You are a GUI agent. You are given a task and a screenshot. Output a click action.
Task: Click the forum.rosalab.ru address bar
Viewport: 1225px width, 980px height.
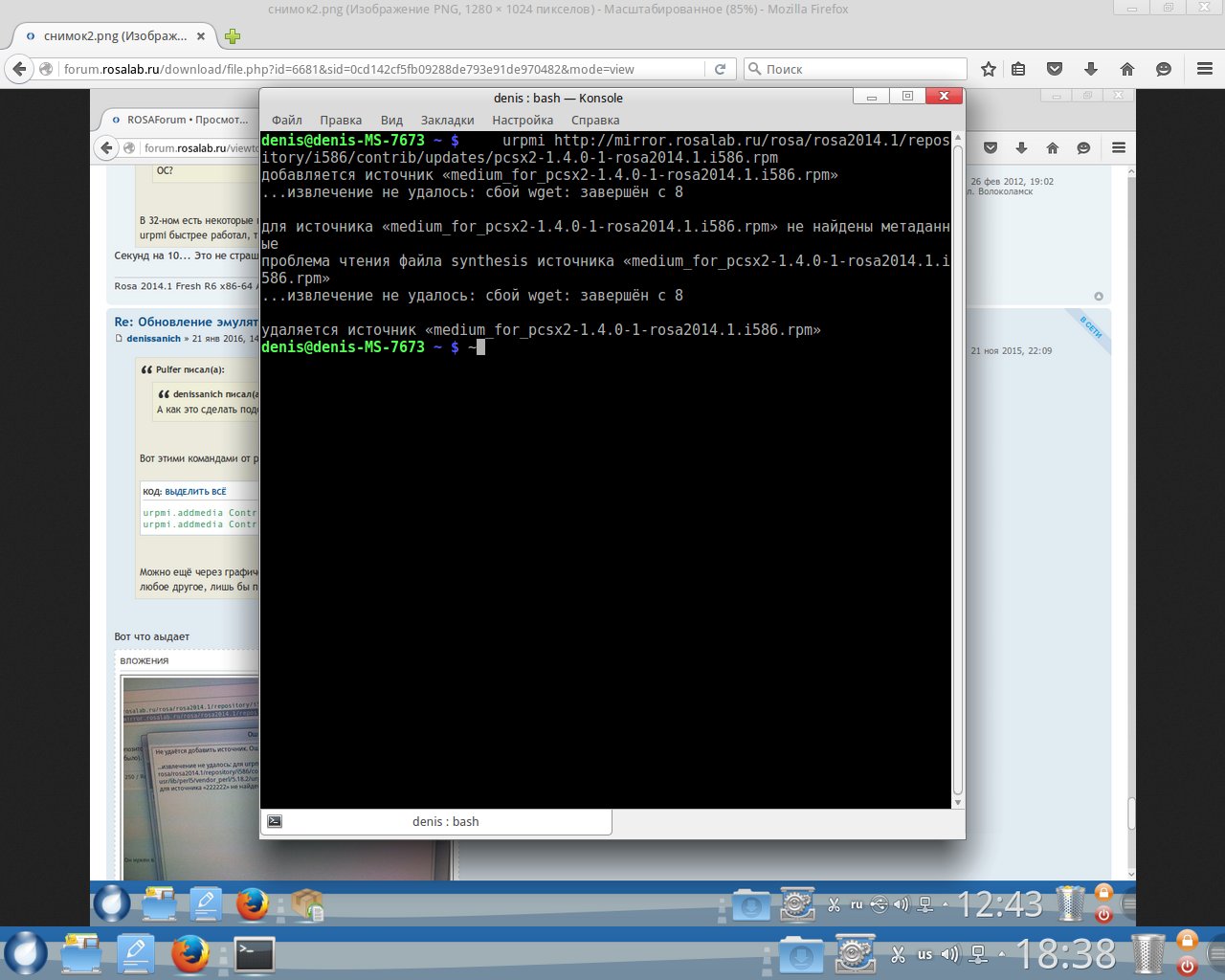tap(383, 69)
